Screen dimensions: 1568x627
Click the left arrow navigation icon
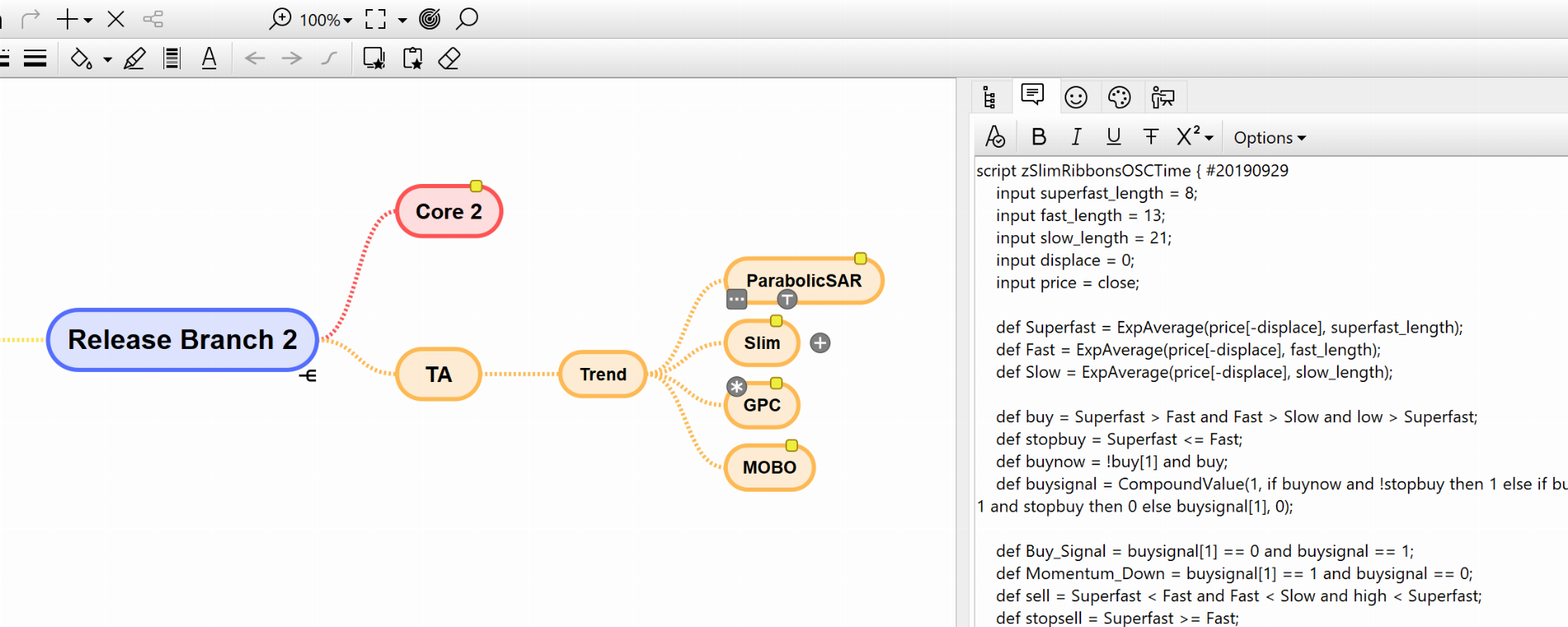[x=255, y=59]
